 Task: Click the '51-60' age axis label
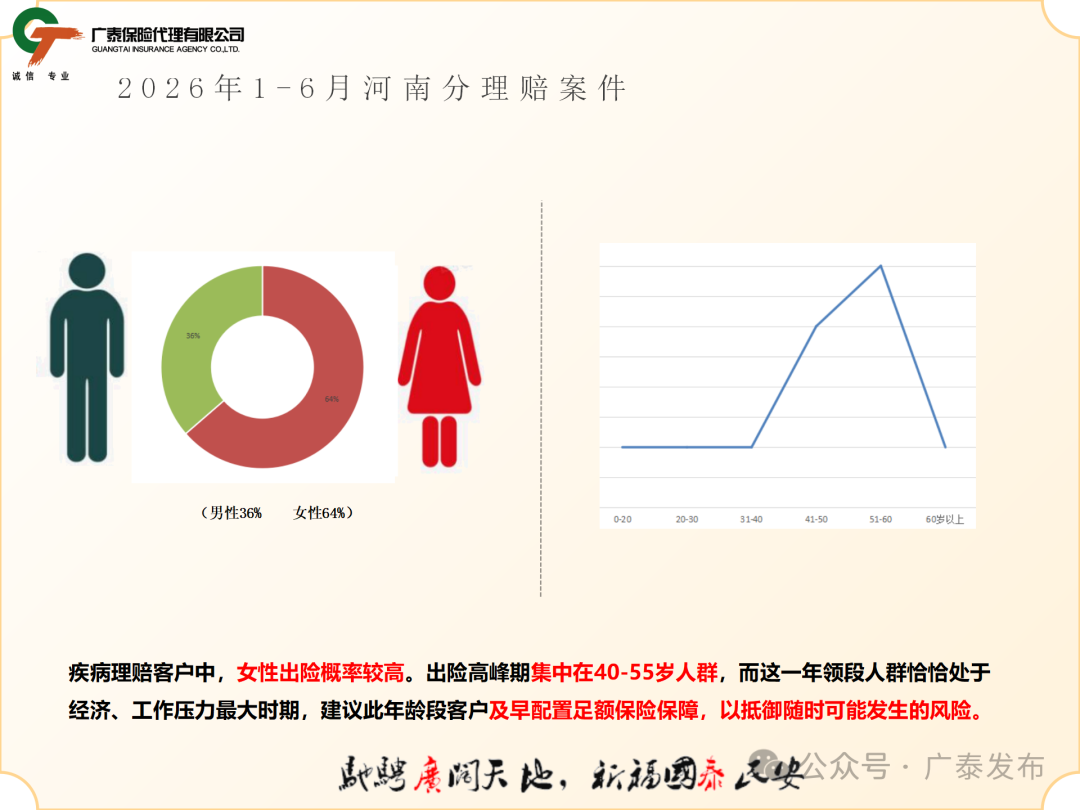click(x=880, y=519)
